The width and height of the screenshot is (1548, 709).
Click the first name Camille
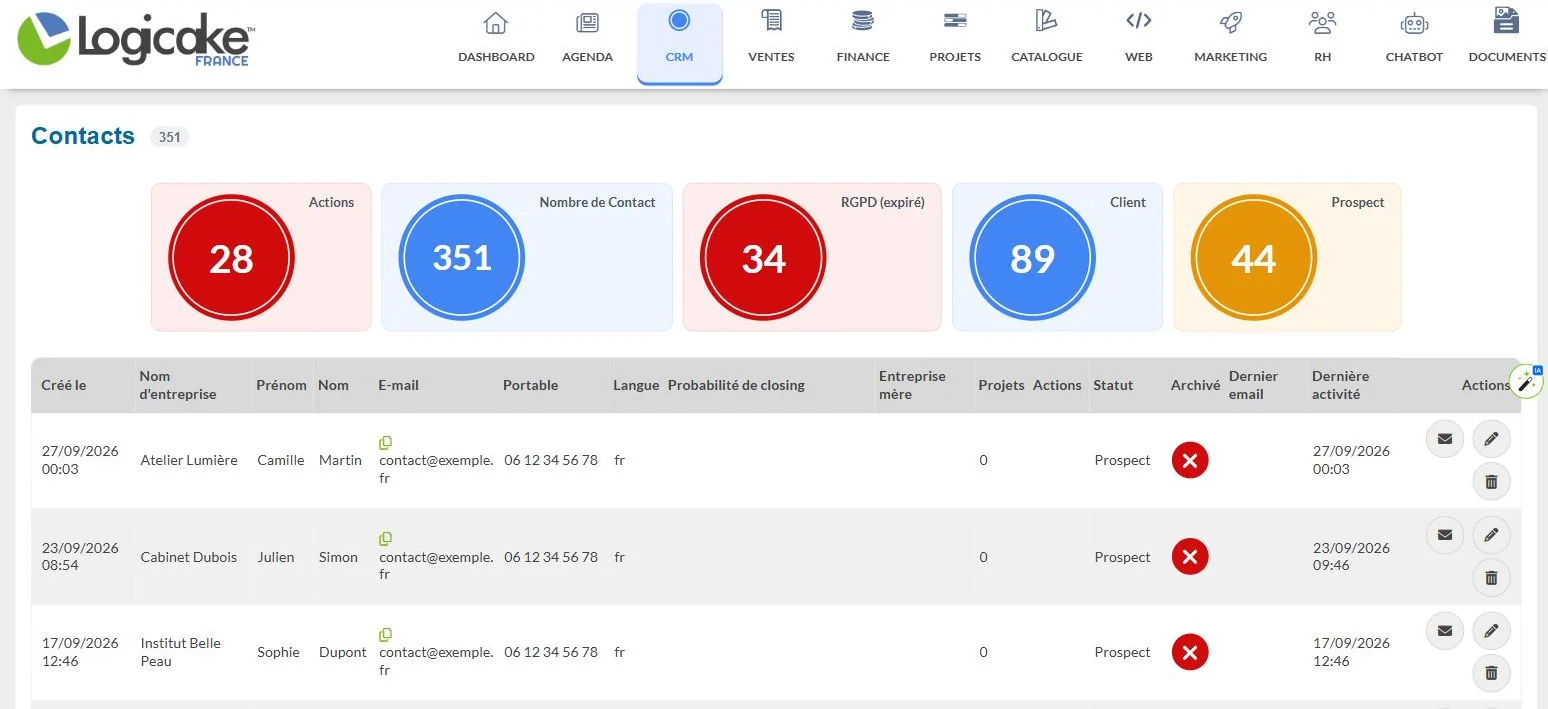pyautogui.click(x=281, y=460)
